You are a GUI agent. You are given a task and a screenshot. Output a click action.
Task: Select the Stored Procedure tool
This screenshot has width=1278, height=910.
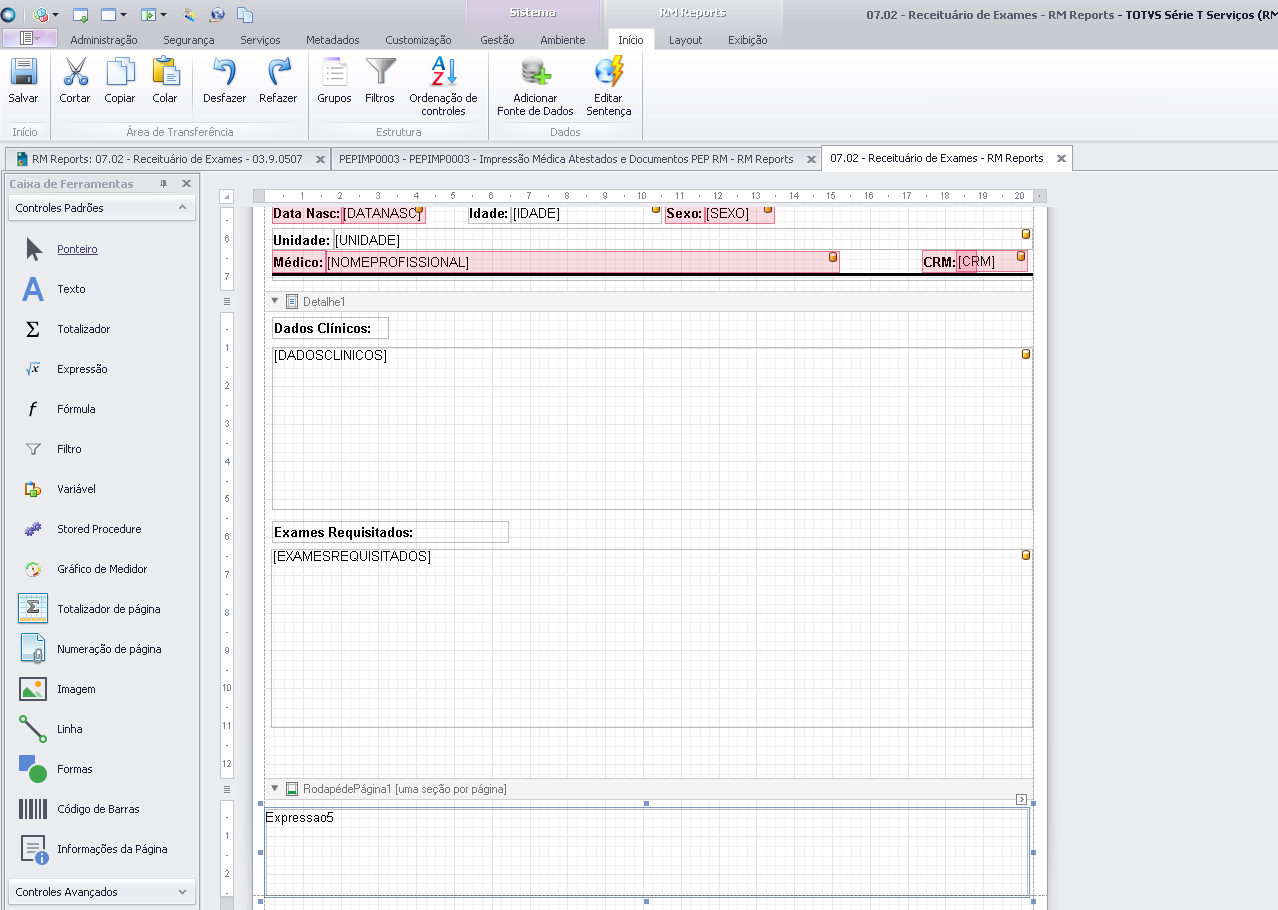[x=100, y=529]
